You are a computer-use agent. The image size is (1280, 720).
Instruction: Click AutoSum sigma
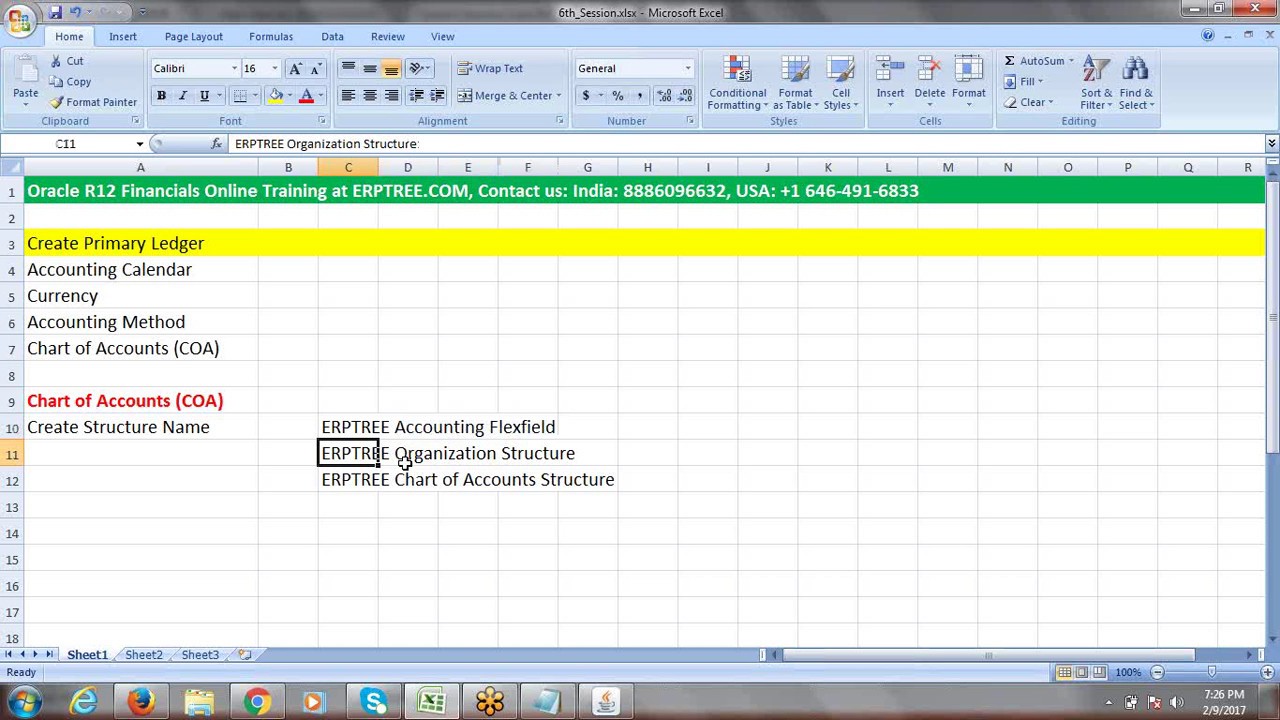(x=1010, y=61)
